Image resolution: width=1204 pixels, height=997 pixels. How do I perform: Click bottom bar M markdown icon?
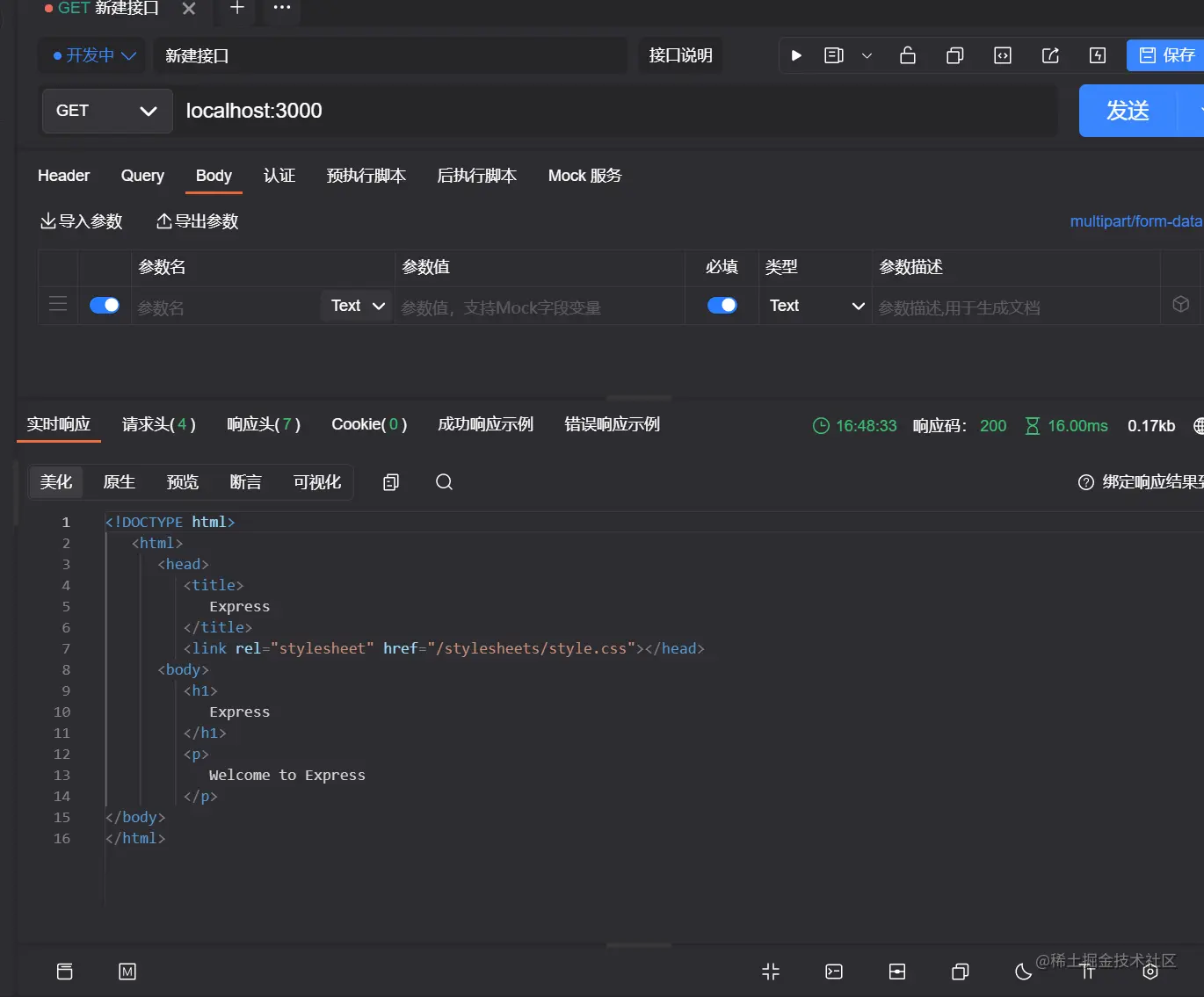click(x=127, y=972)
